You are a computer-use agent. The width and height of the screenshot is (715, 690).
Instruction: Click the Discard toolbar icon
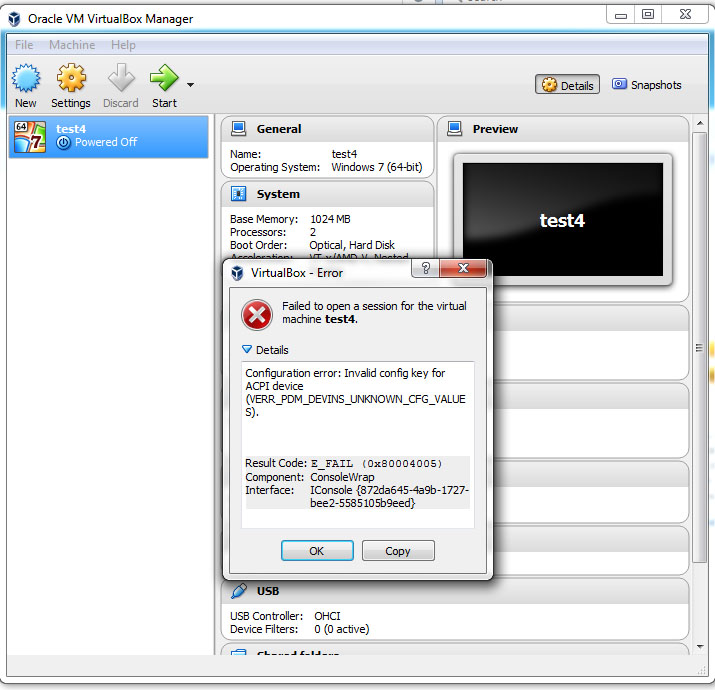[121, 79]
